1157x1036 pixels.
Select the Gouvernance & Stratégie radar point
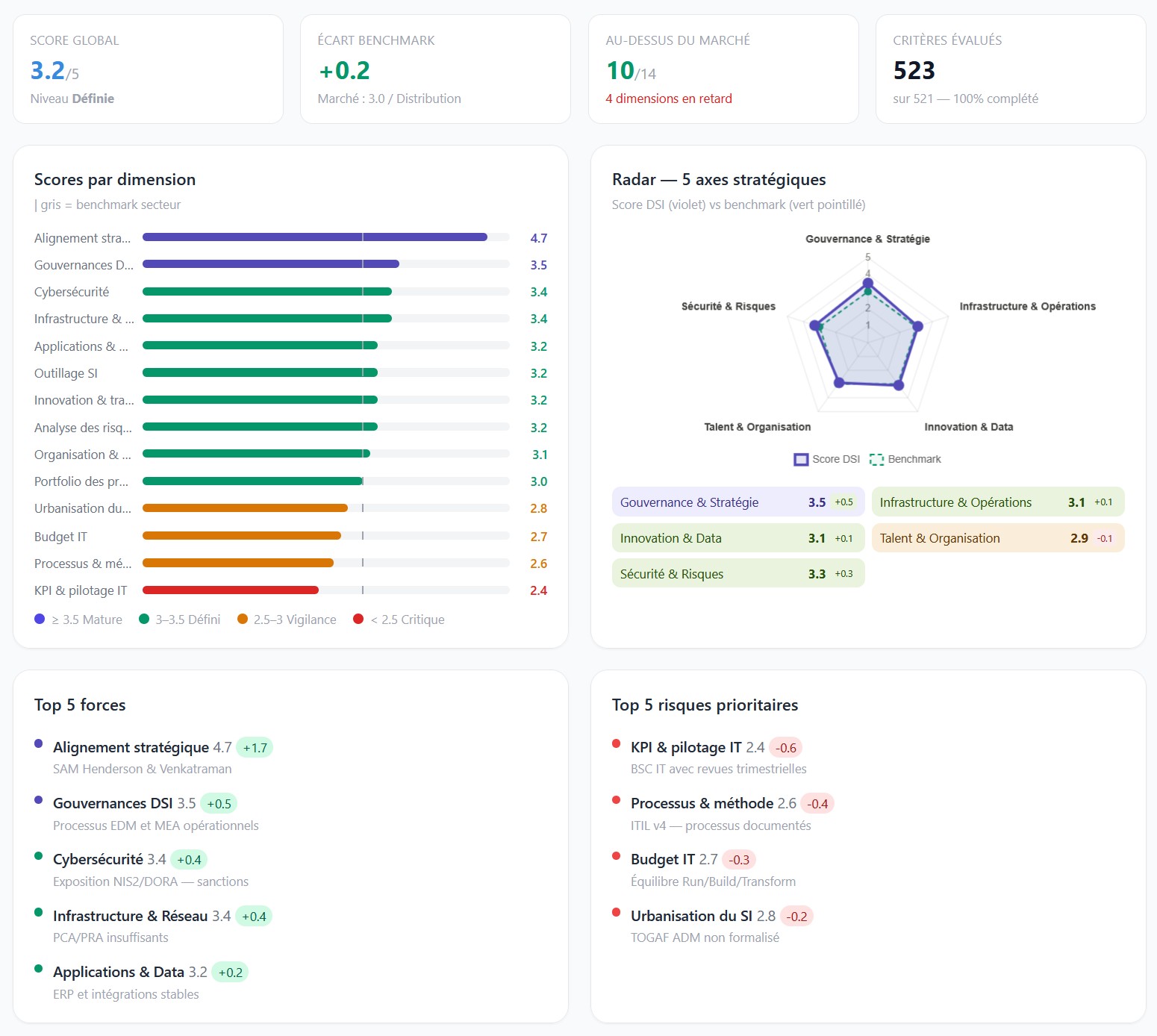pos(867,283)
